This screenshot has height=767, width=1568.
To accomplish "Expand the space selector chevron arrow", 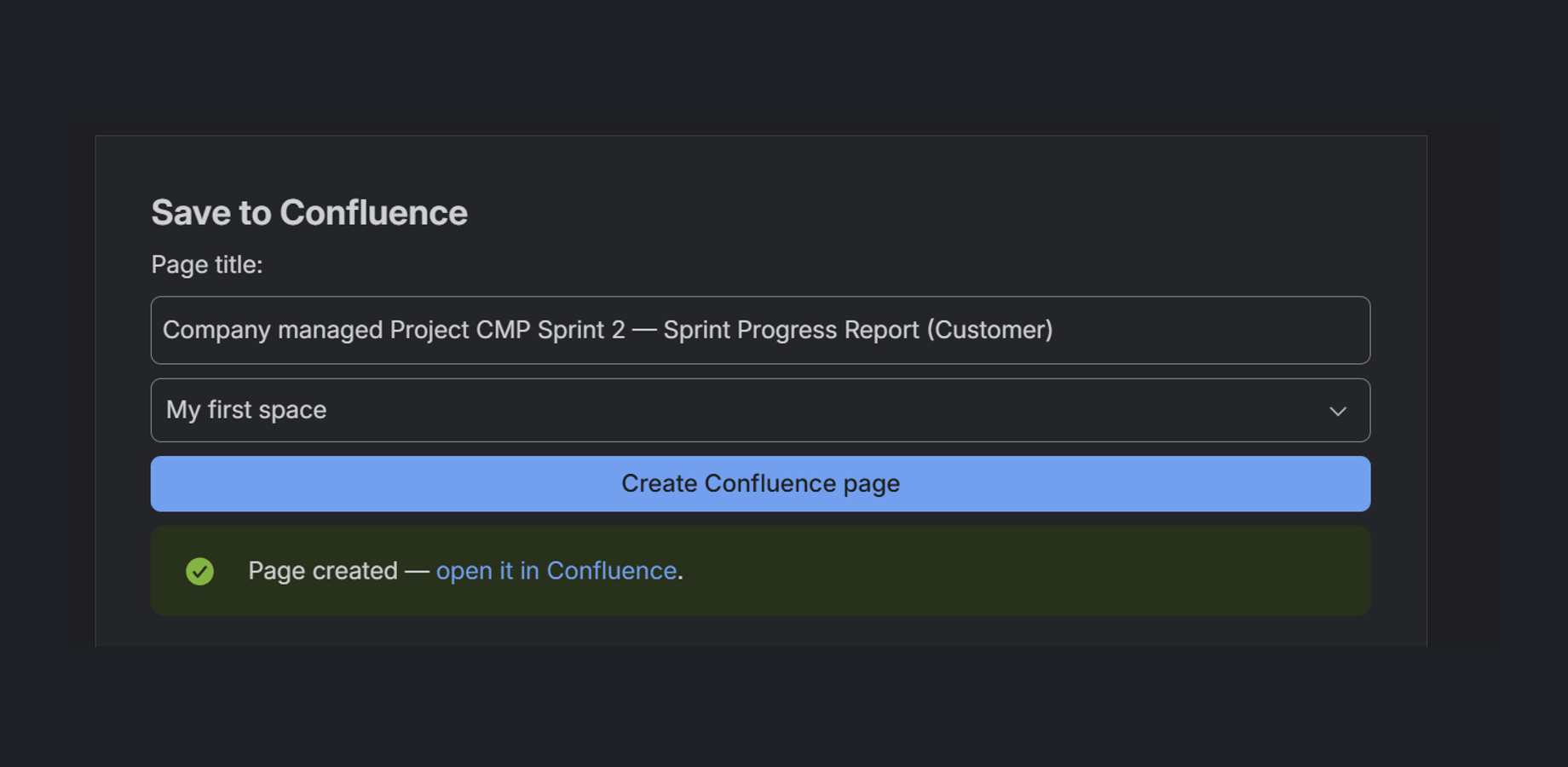I will tap(1338, 411).
